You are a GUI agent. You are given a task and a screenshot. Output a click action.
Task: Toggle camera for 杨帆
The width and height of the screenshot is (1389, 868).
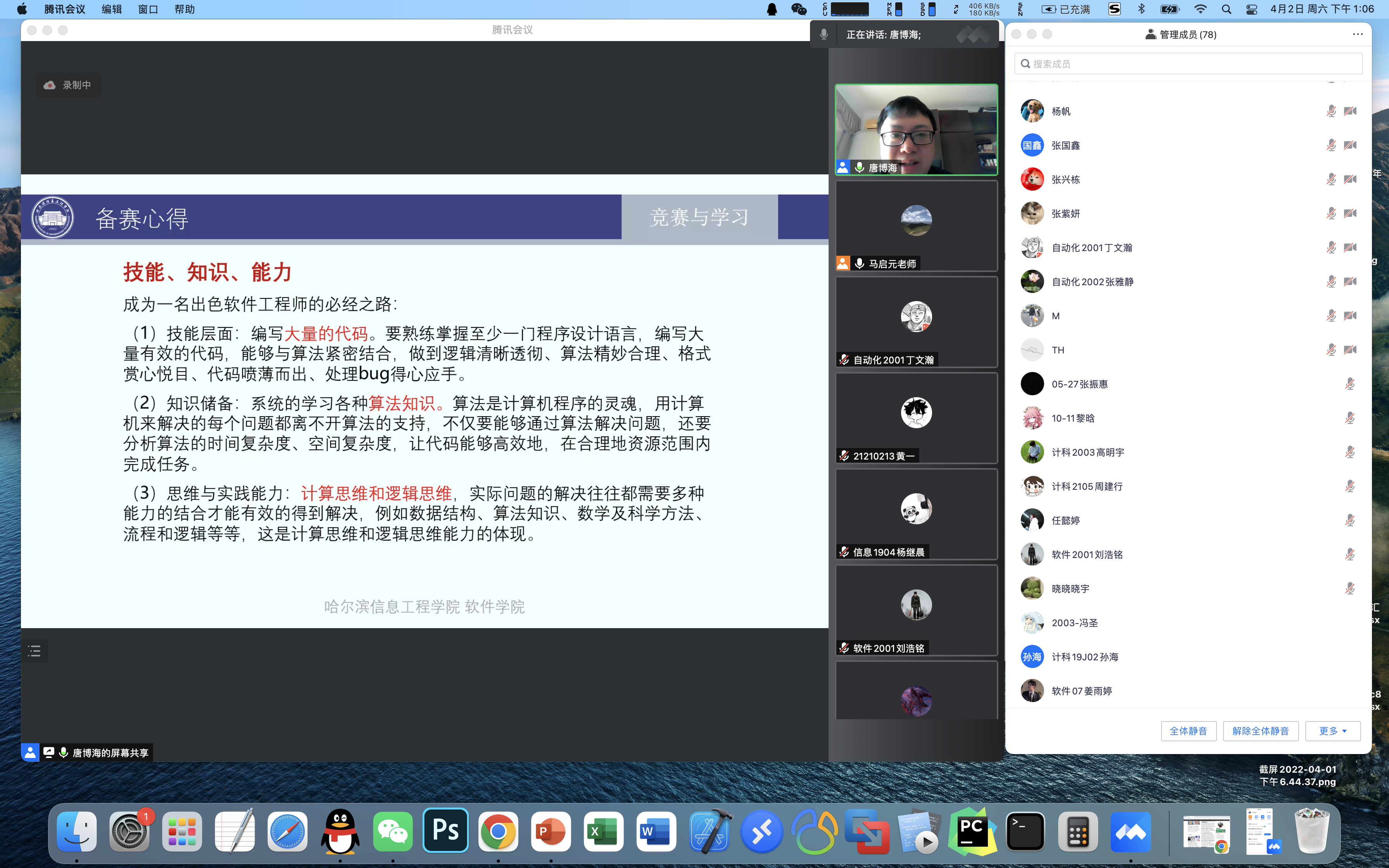(x=1350, y=111)
